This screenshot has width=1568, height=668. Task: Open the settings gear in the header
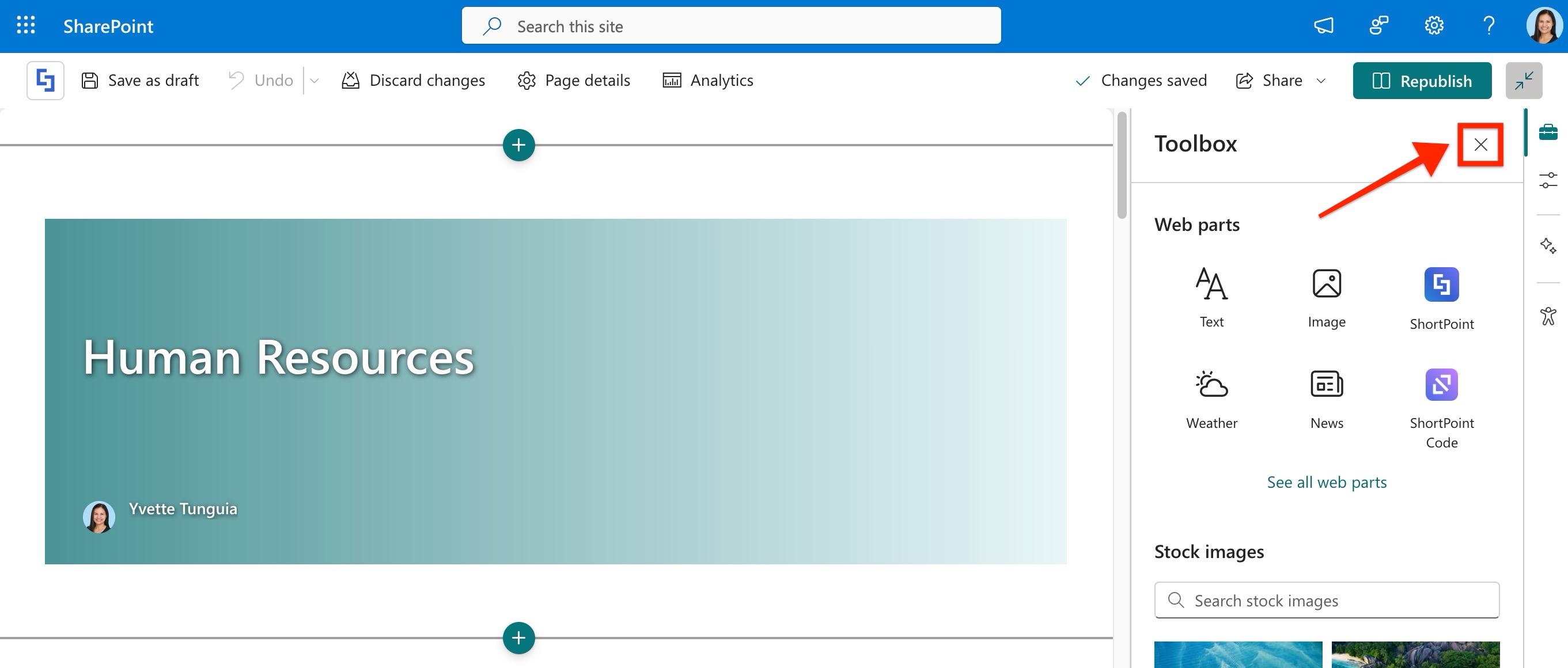pos(1433,25)
